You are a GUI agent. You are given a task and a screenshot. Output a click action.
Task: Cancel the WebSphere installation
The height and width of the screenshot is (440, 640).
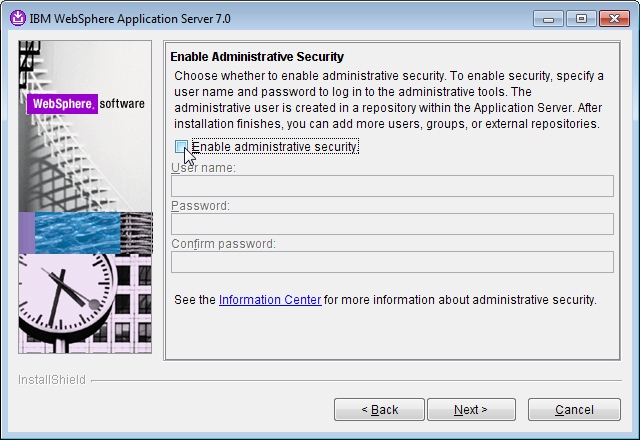(574, 409)
